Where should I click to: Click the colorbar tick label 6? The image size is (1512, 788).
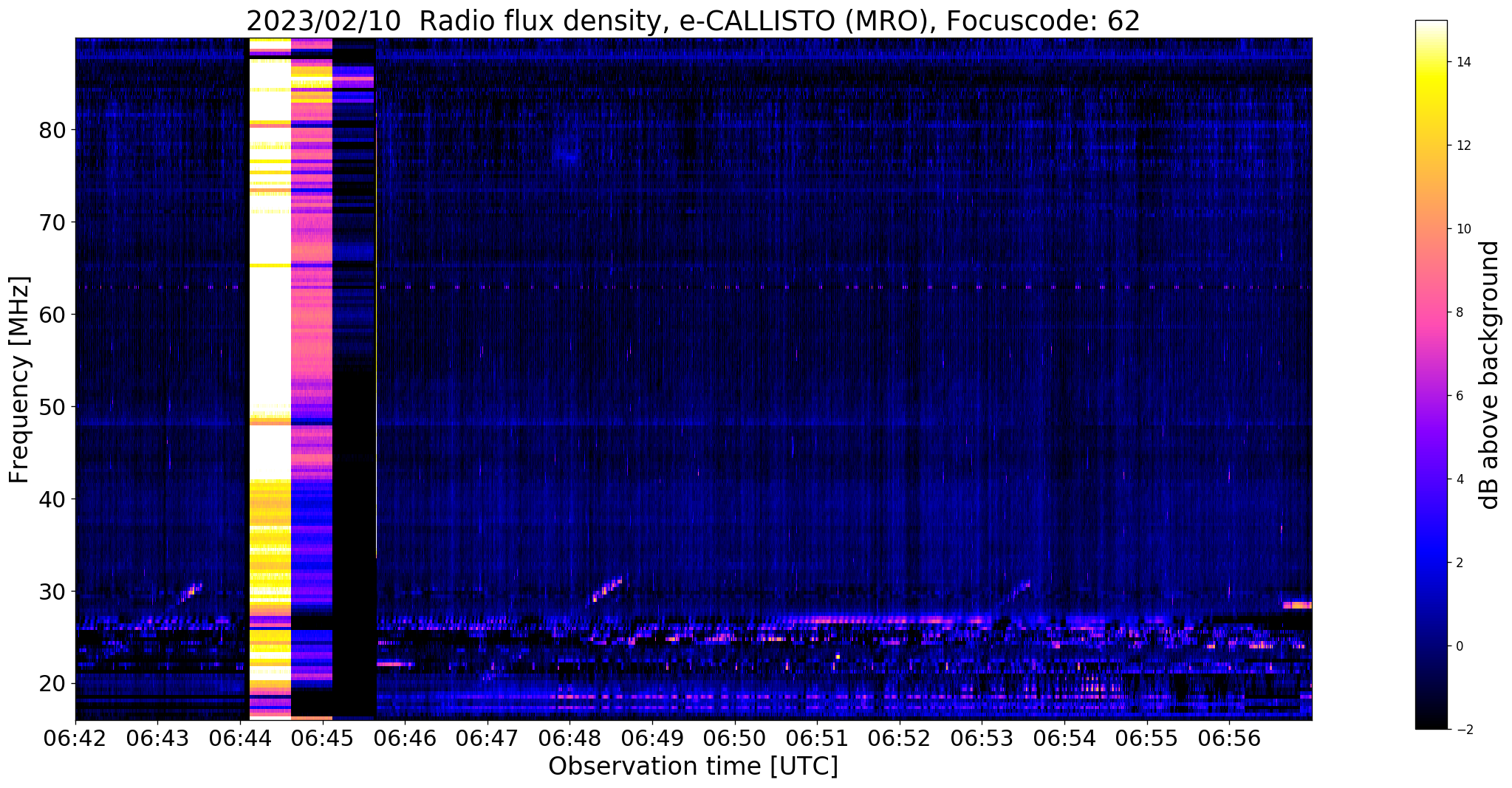pos(1458,396)
